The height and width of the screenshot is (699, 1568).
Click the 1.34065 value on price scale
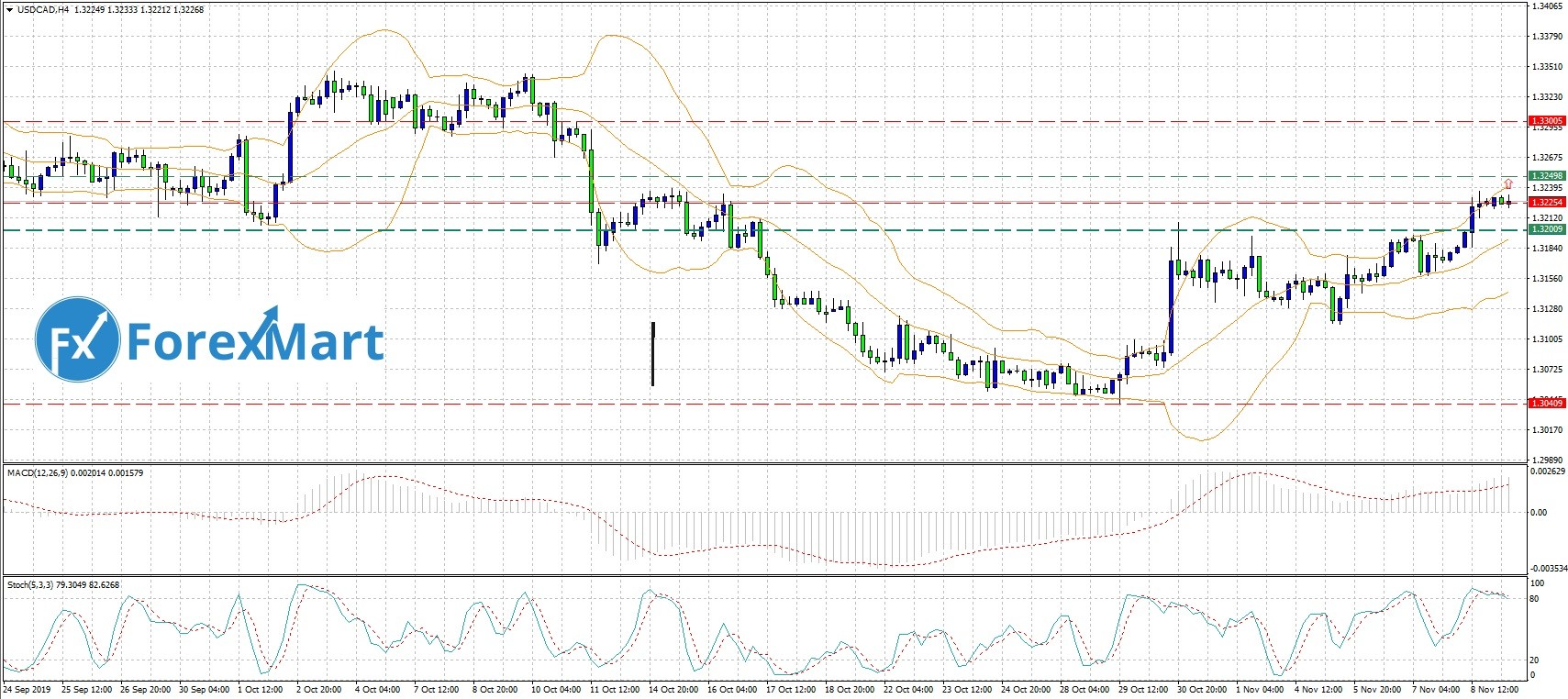pyautogui.click(x=1547, y=6)
